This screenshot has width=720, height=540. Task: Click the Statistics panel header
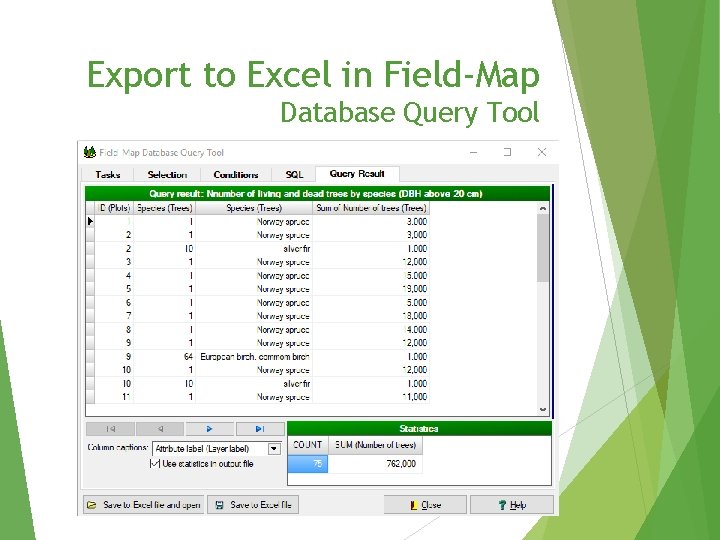tap(419, 429)
